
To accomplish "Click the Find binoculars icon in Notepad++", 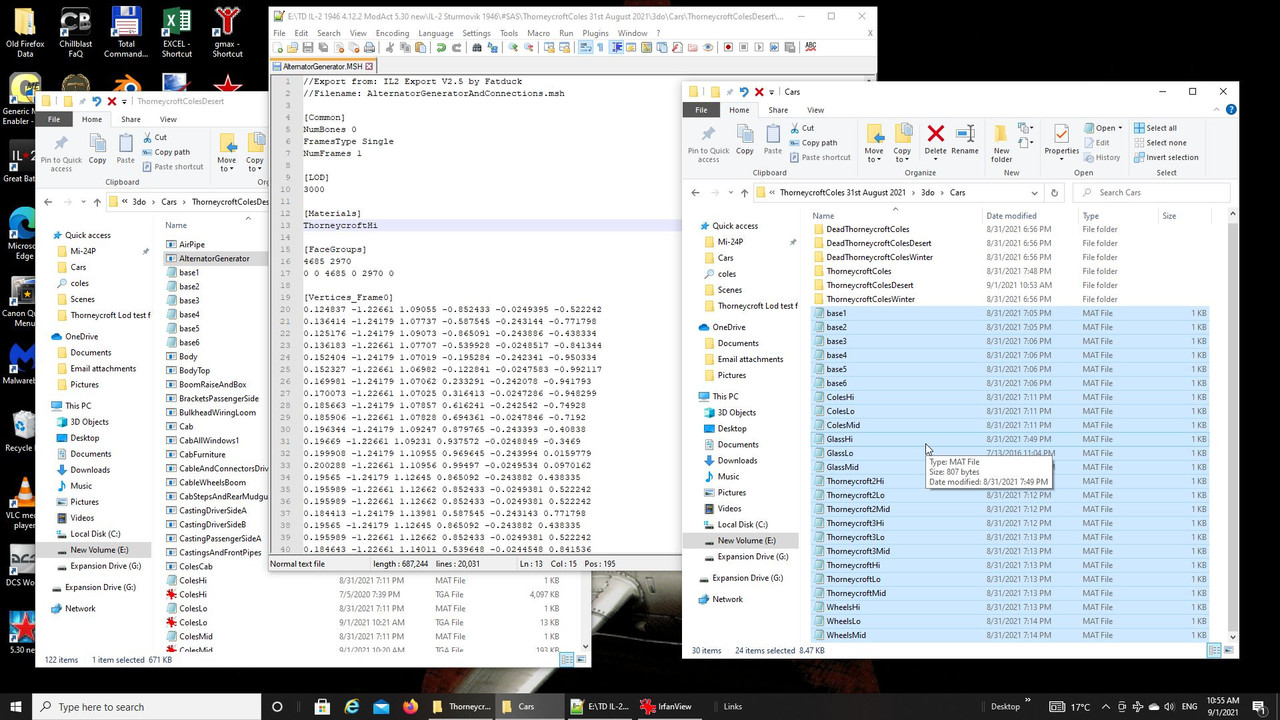I will tap(477, 47).
